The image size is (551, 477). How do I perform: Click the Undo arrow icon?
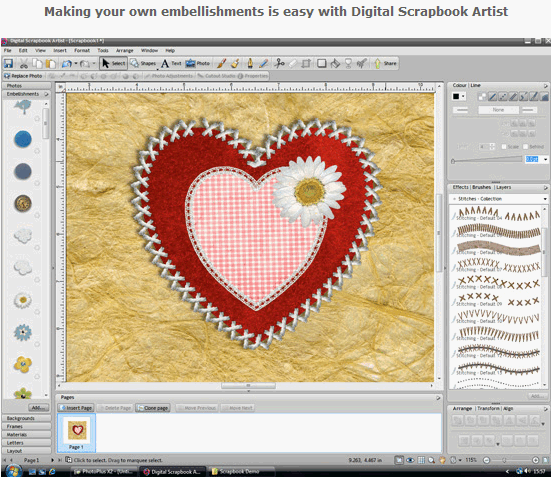[x=67, y=64]
